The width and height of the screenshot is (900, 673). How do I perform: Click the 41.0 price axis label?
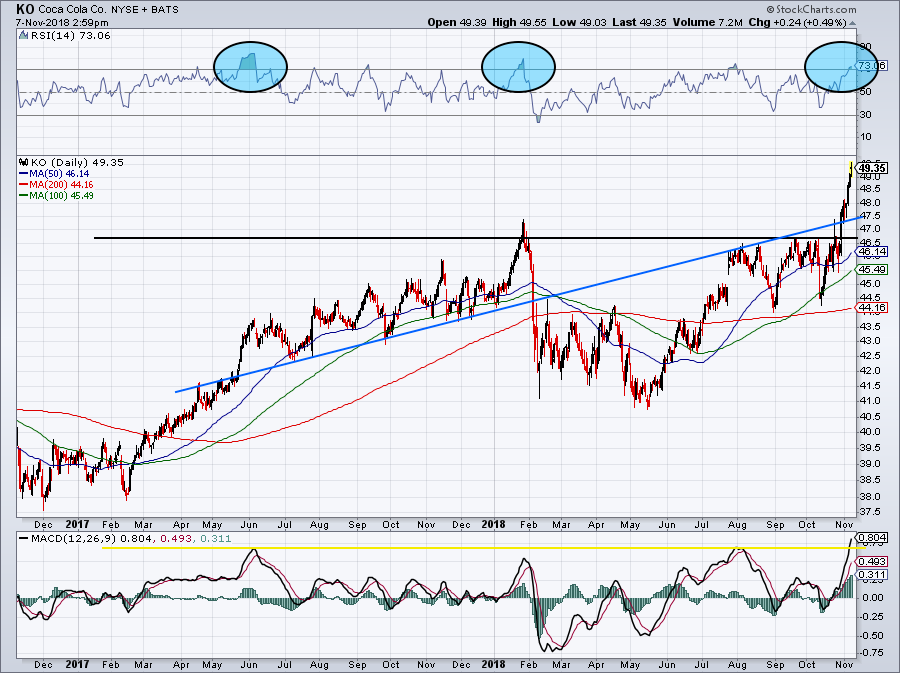click(870, 400)
